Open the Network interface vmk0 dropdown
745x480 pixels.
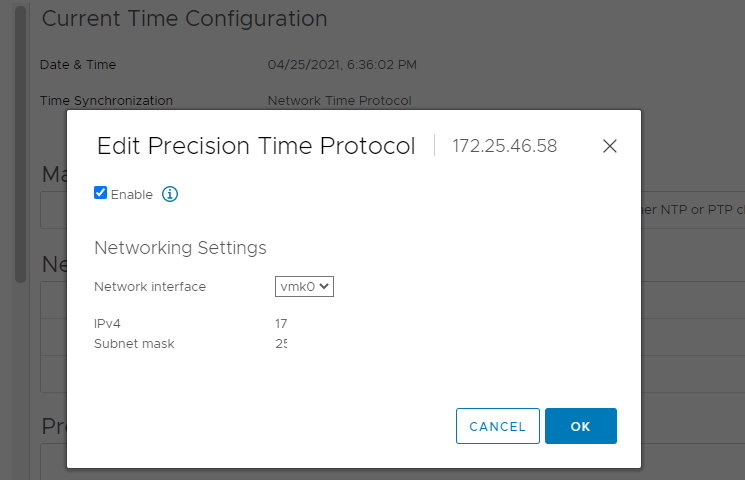tap(304, 287)
